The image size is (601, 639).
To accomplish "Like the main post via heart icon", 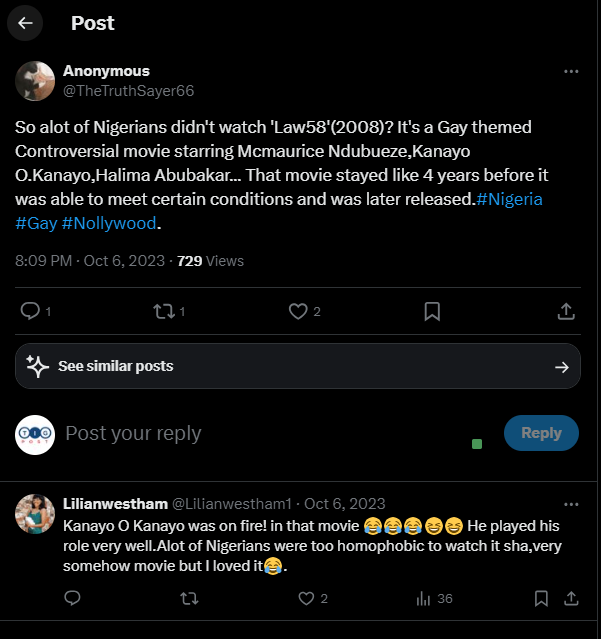I will click(298, 311).
